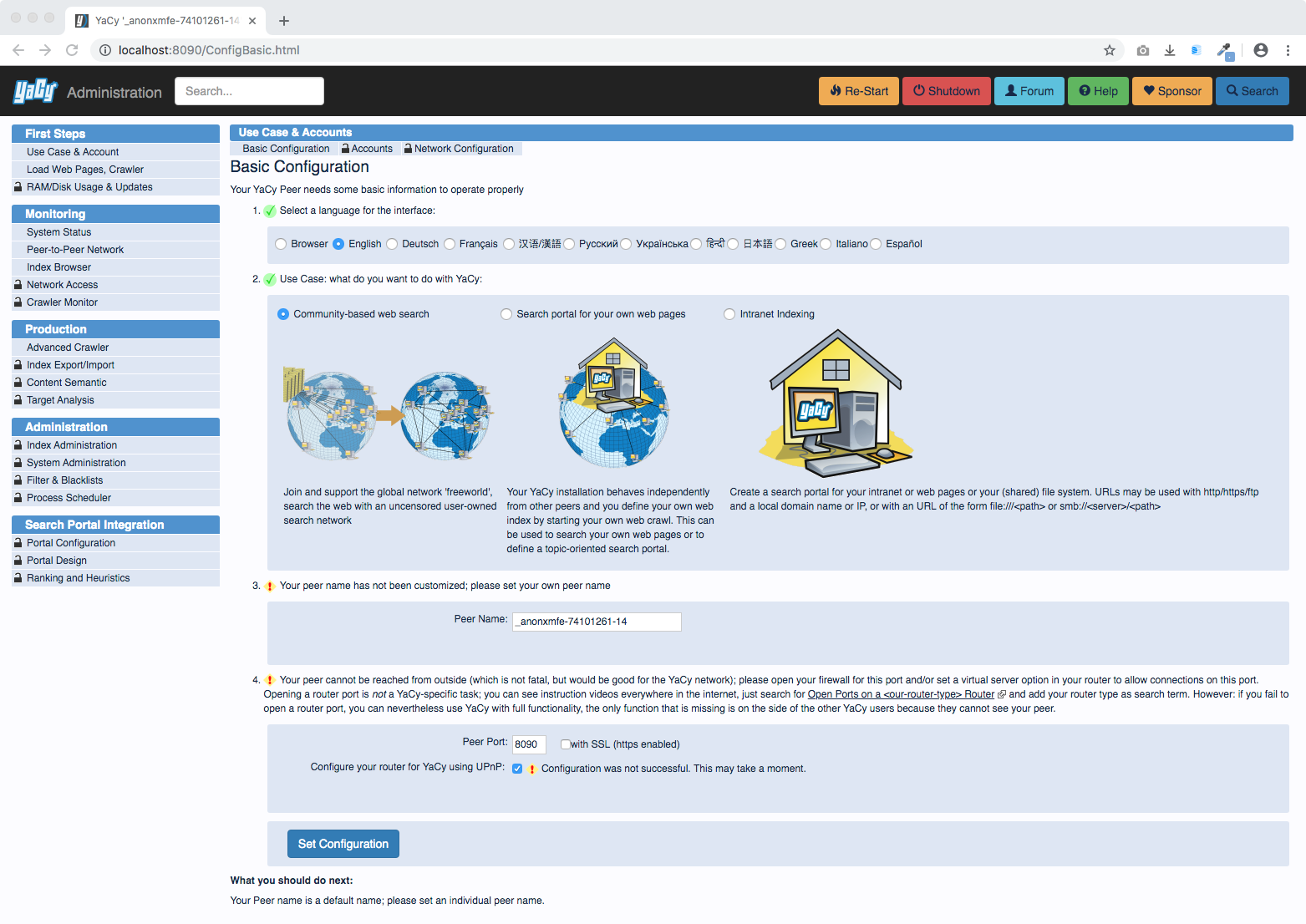Open Content Semantic menu item
Screen dimensions: 1306x924
[x=115, y=383]
